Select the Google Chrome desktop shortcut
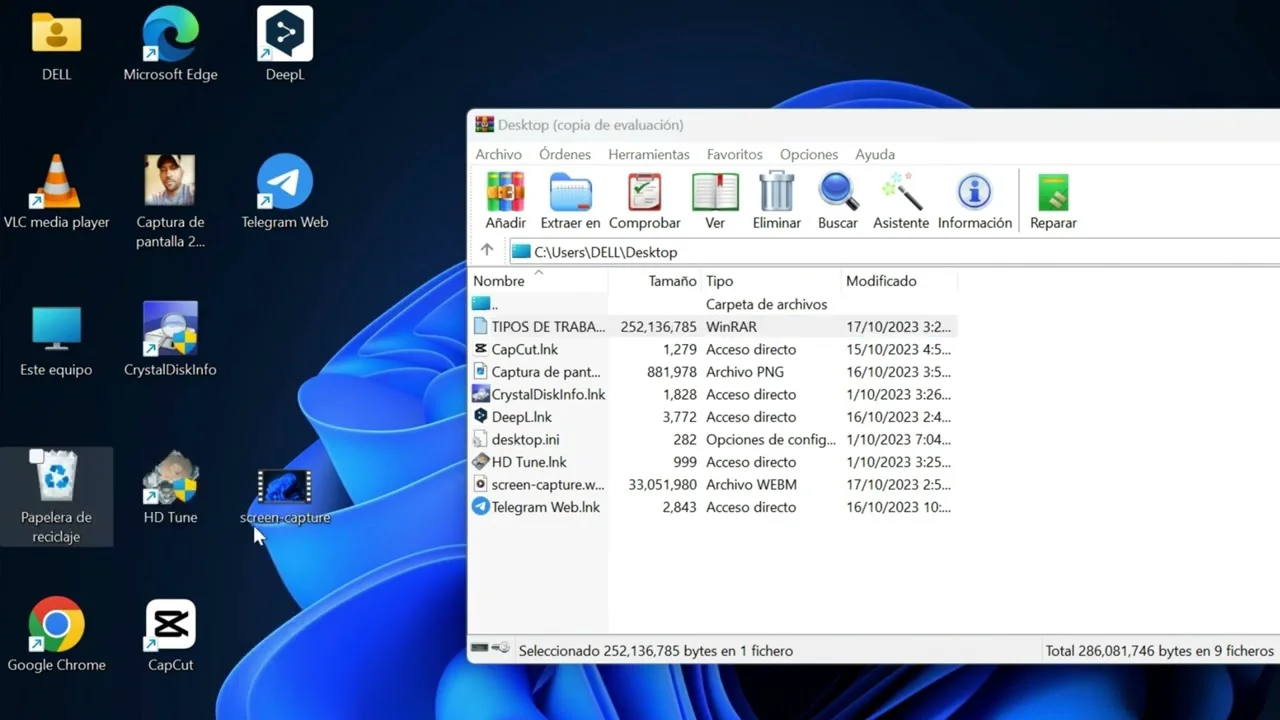This screenshot has width=1280, height=720. coord(56,634)
